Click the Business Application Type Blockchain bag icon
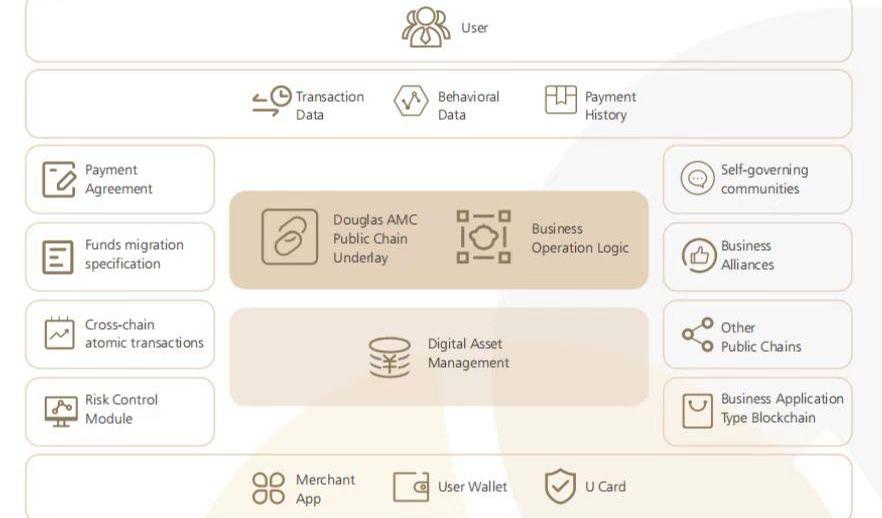This screenshot has height=518, width=882. tap(697, 410)
